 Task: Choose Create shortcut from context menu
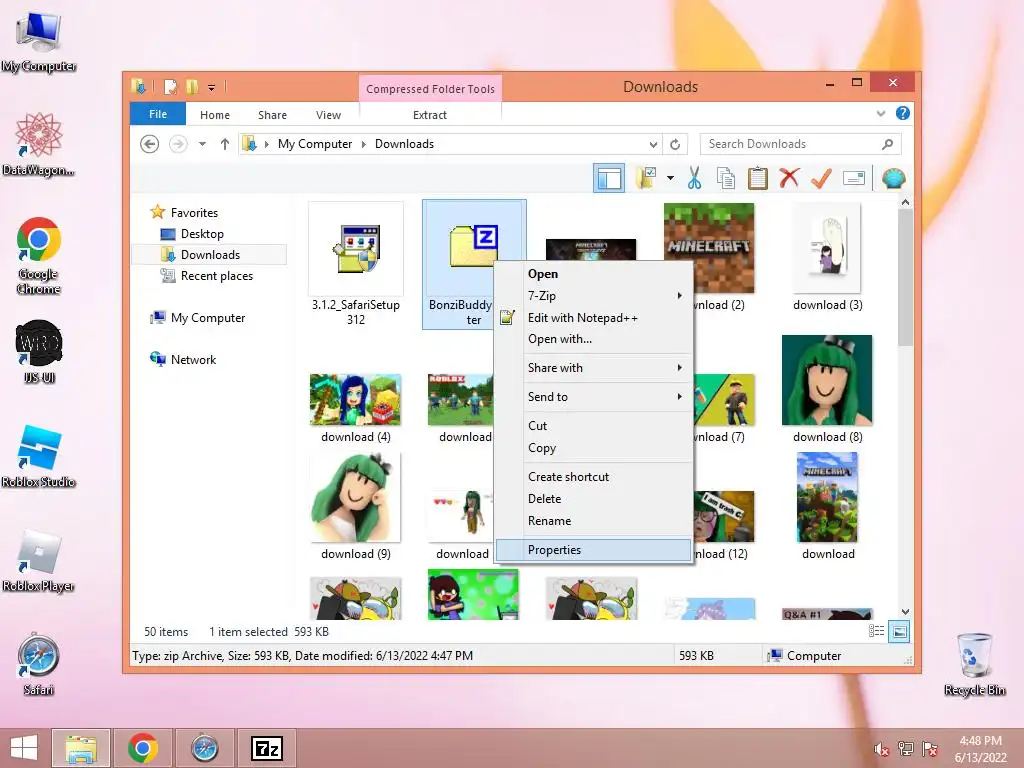pyautogui.click(x=593, y=477)
